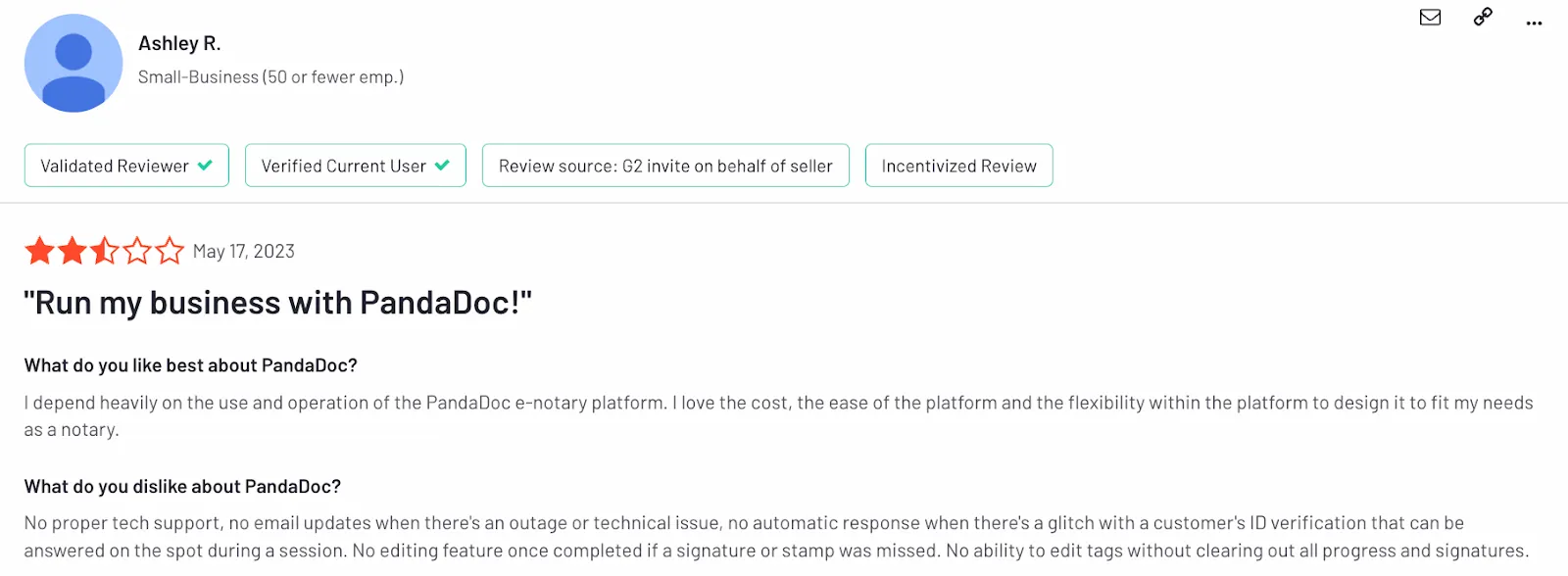
Task: Copy the review link using the chain icon
Action: (x=1481, y=18)
